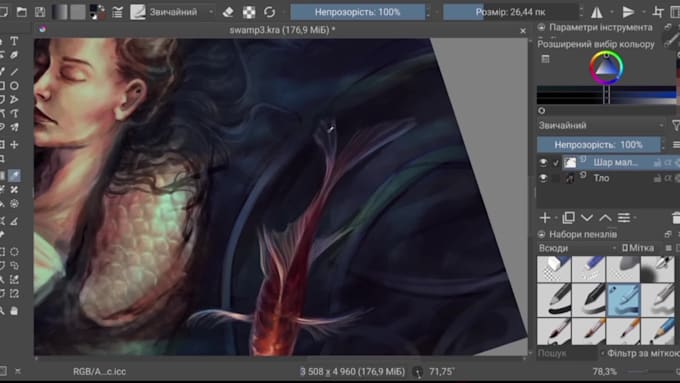Open the Всюди brush tag dropdown
Screen dimensions: 680x383
coord(577,249)
